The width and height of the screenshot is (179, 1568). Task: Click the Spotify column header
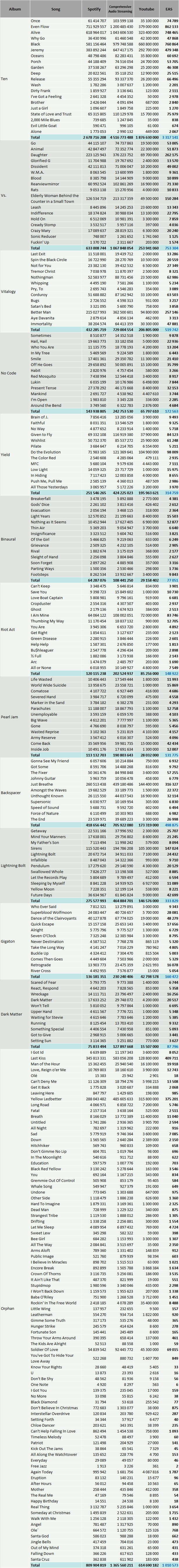tap(94, 9)
